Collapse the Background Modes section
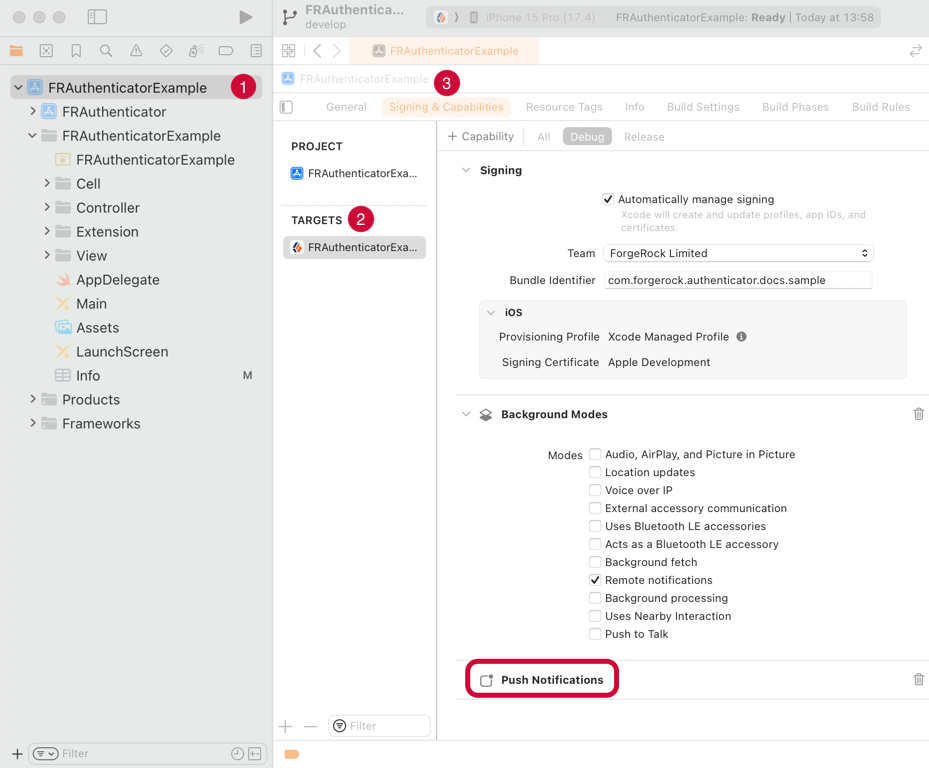Image resolution: width=929 pixels, height=768 pixels. coord(464,414)
